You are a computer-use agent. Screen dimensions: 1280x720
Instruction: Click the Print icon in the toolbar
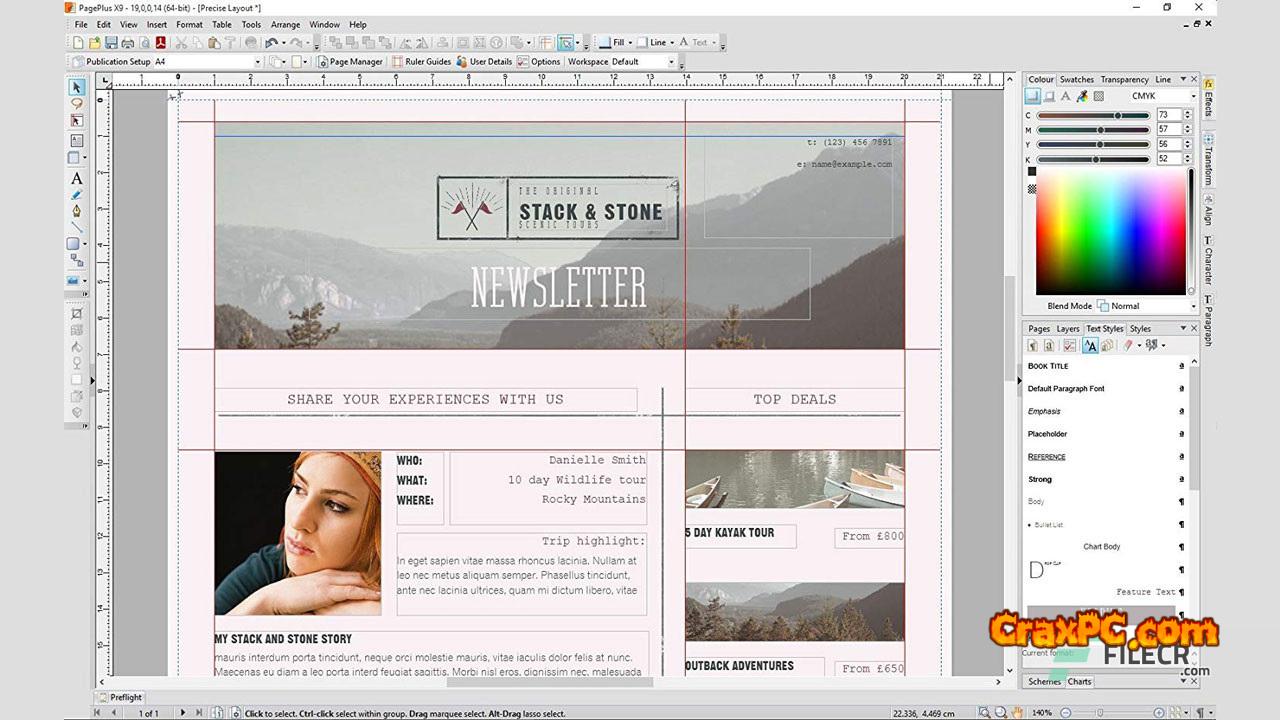coord(127,43)
